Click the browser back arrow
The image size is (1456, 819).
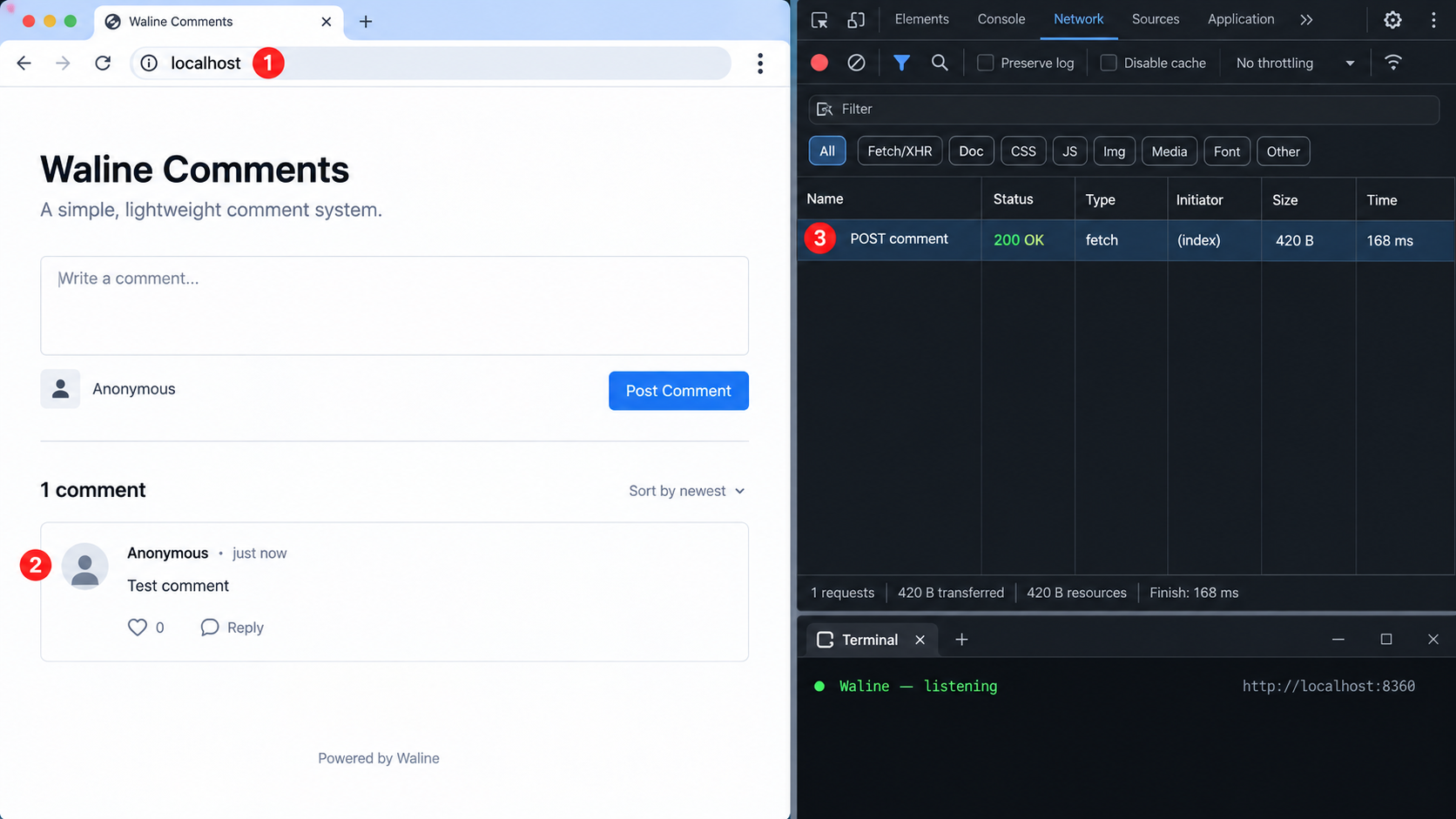[24, 63]
